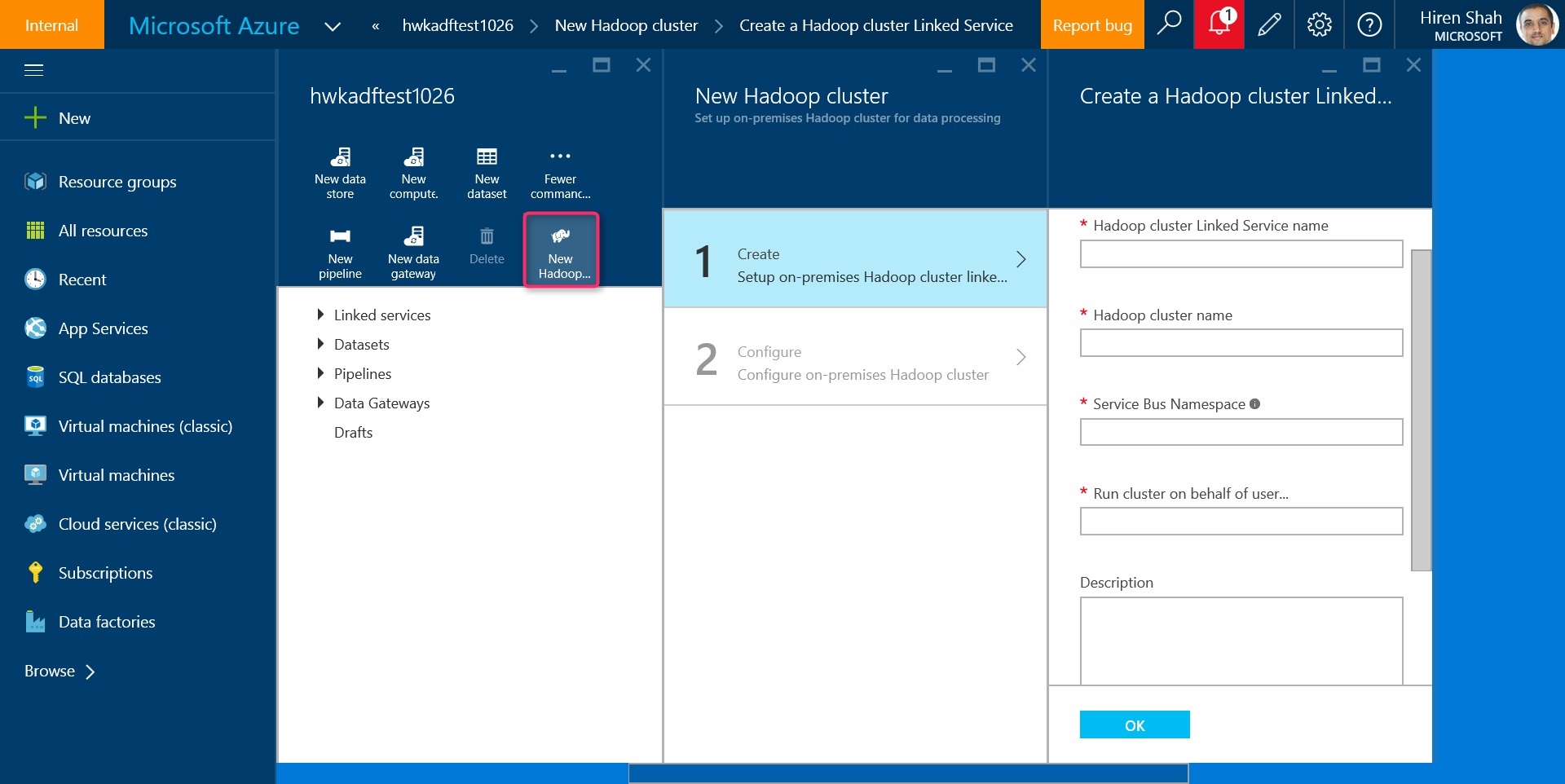Click New pipeline command
The width and height of the screenshot is (1565, 784).
click(x=340, y=253)
